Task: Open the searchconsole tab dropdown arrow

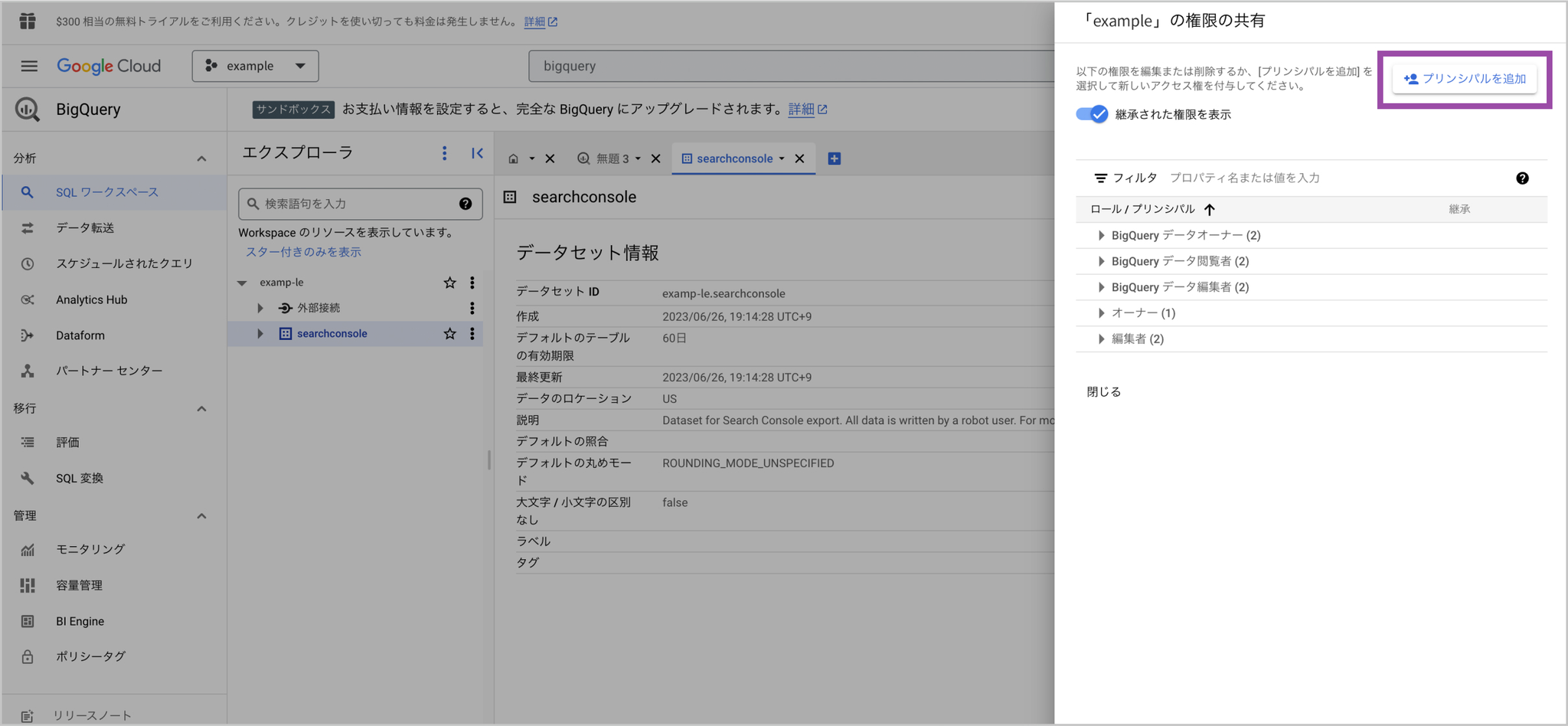Action: (x=782, y=159)
